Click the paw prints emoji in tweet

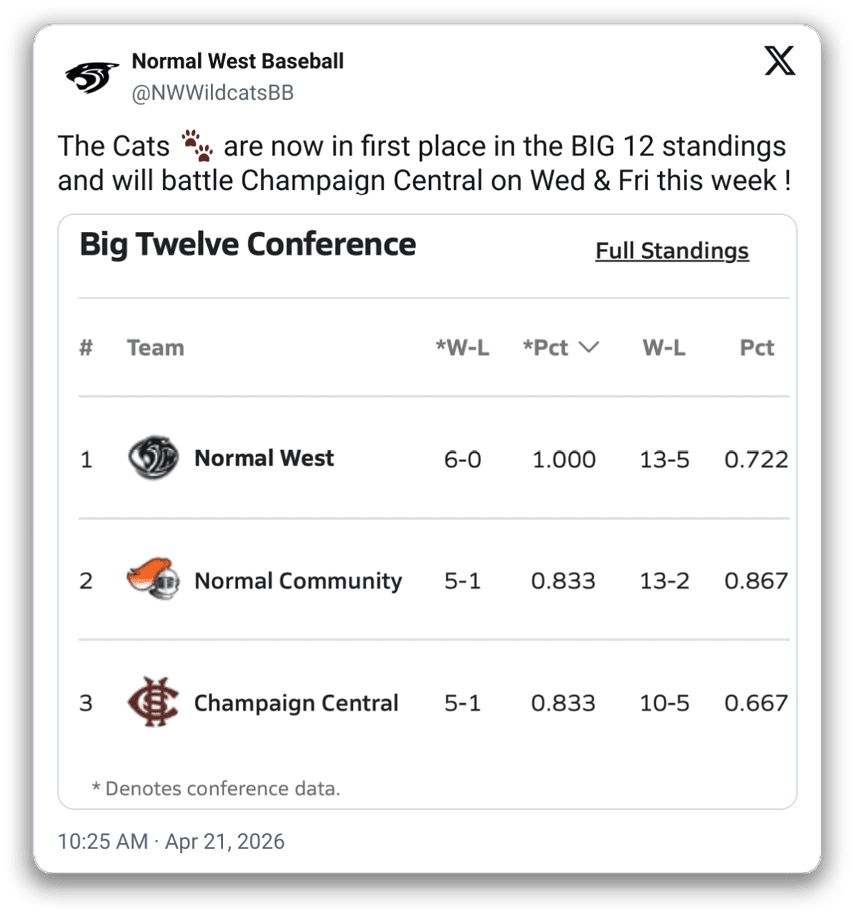coord(198,147)
